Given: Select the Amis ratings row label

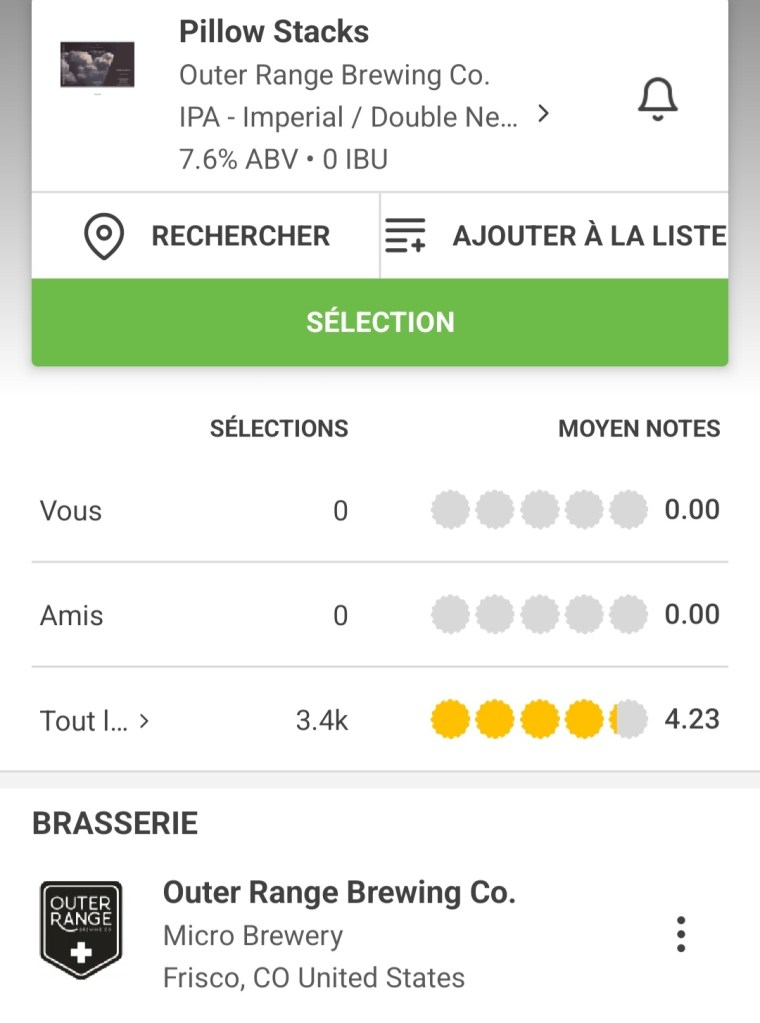Looking at the screenshot, I should click(x=72, y=615).
